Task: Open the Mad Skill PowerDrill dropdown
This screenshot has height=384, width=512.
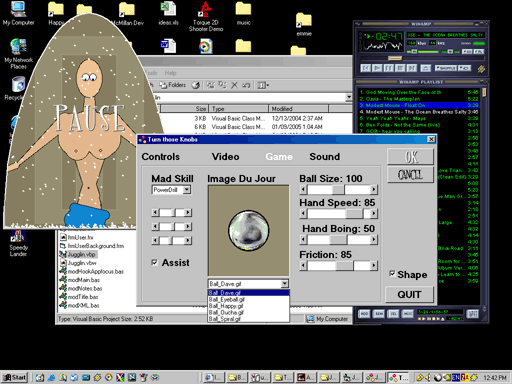Action: click(187, 190)
